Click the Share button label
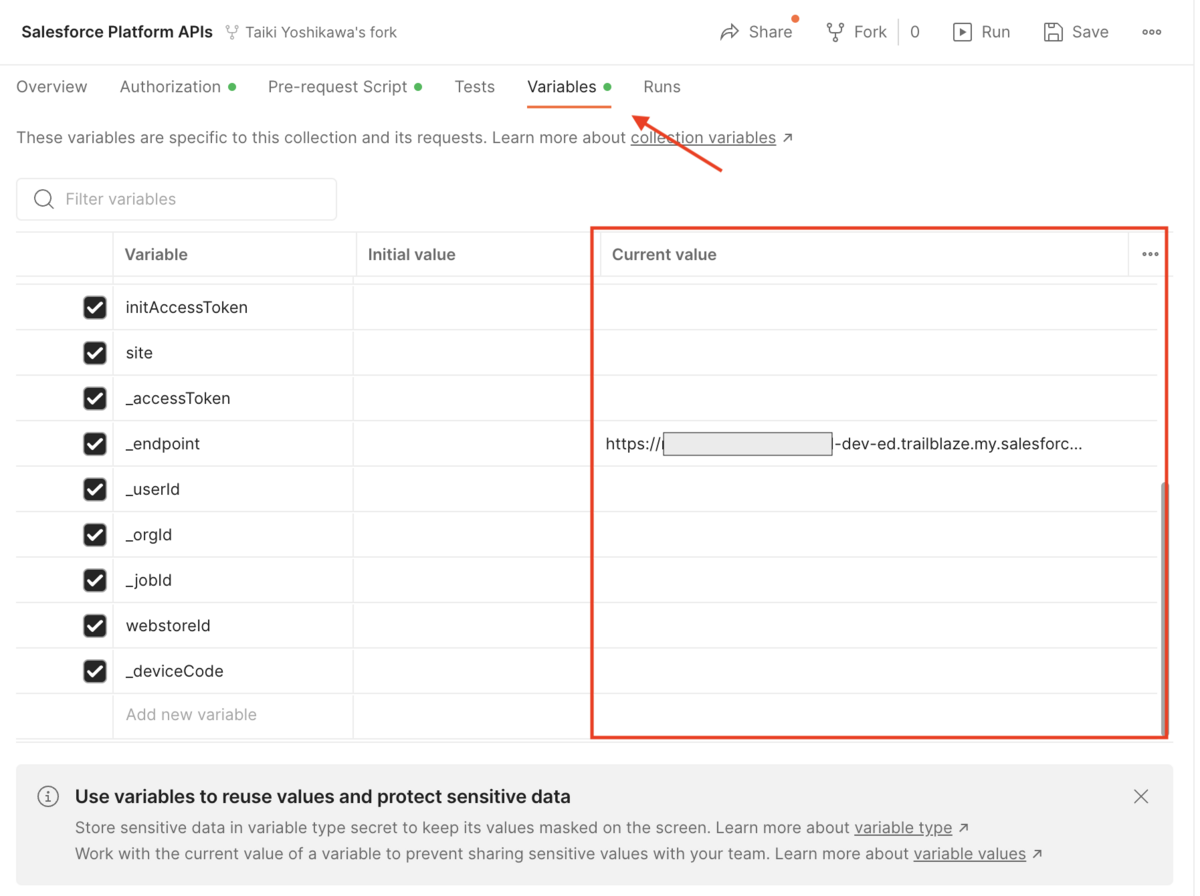Image resolution: width=1200 pixels, height=896 pixels. (x=771, y=32)
